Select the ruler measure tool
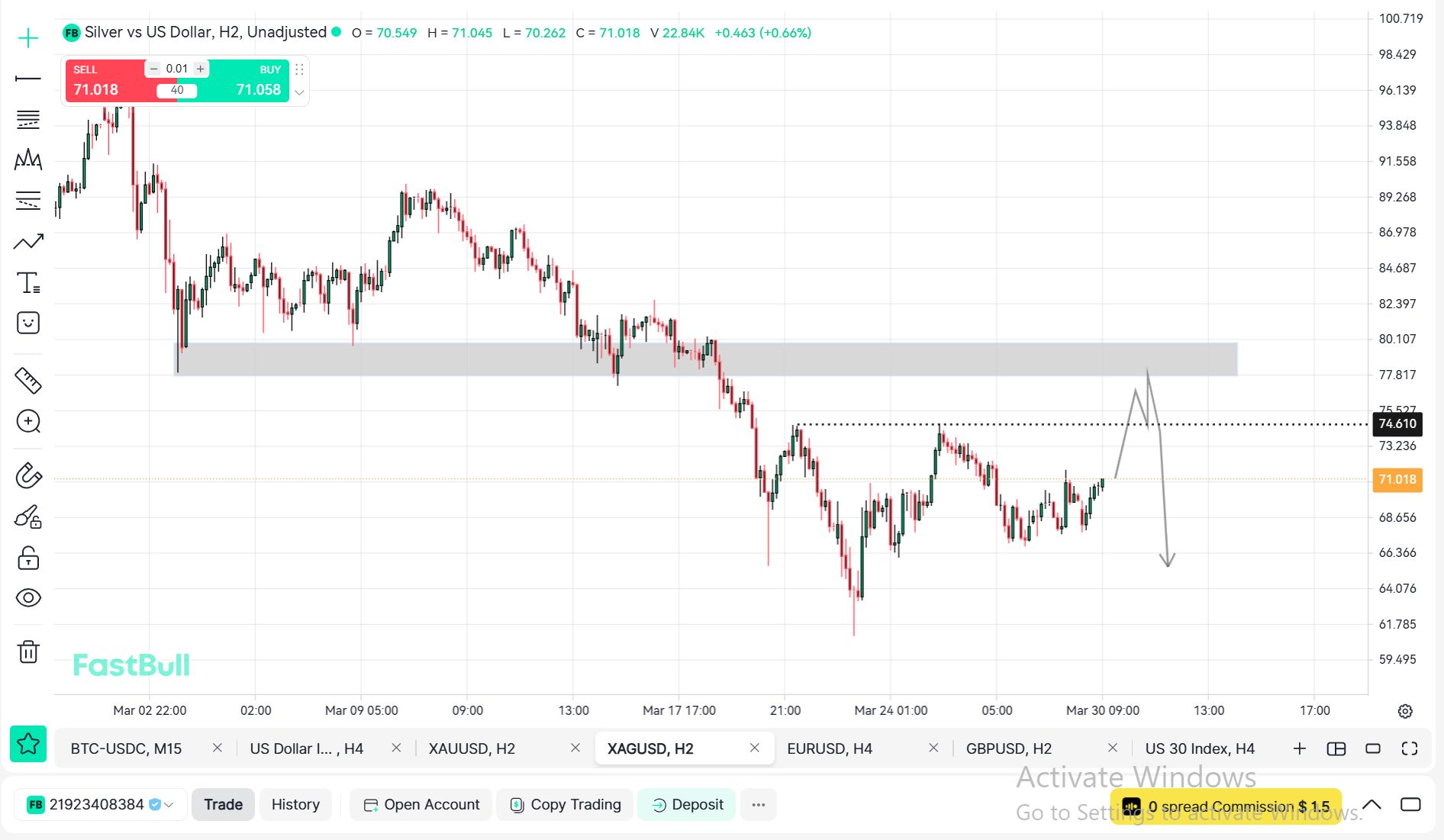This screenshot has width=1444, height=840. [x=28, y=380]
